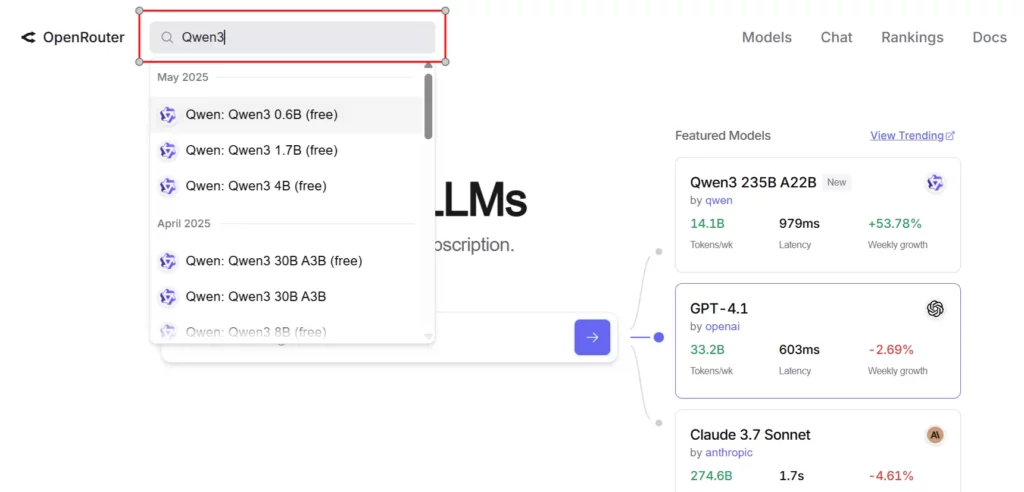Click the 33.2B tokens value

click(707, 350)
